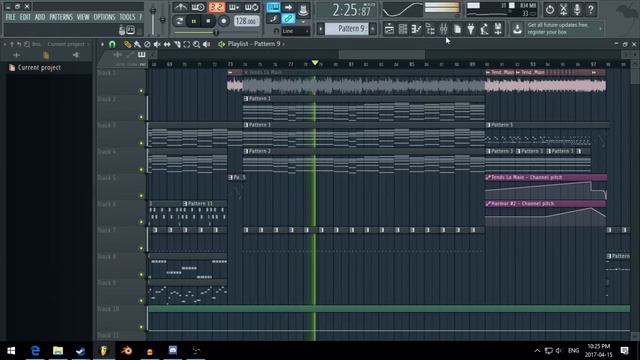Toggle wait for input before recording
The height and width of the screenshot is (360, 640).
click(198, 7)
